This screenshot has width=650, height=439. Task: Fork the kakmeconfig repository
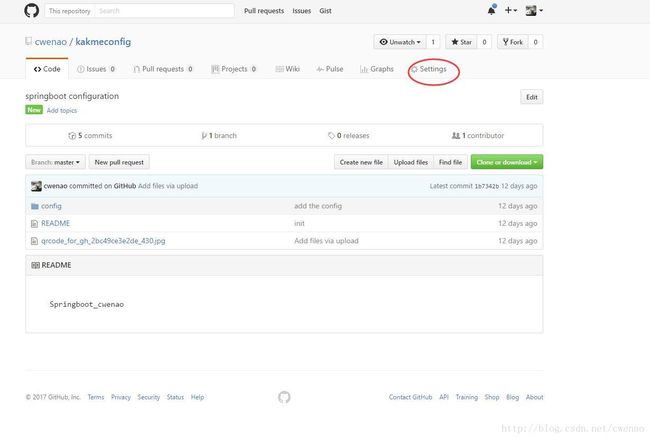(515, 42)
